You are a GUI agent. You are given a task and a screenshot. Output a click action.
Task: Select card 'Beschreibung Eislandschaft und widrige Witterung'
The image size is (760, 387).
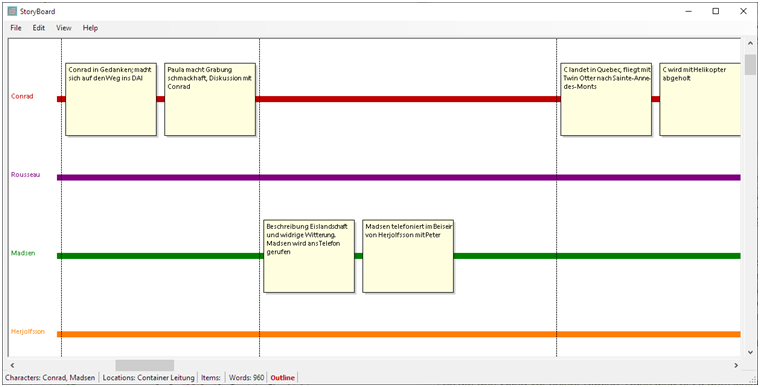309,256
